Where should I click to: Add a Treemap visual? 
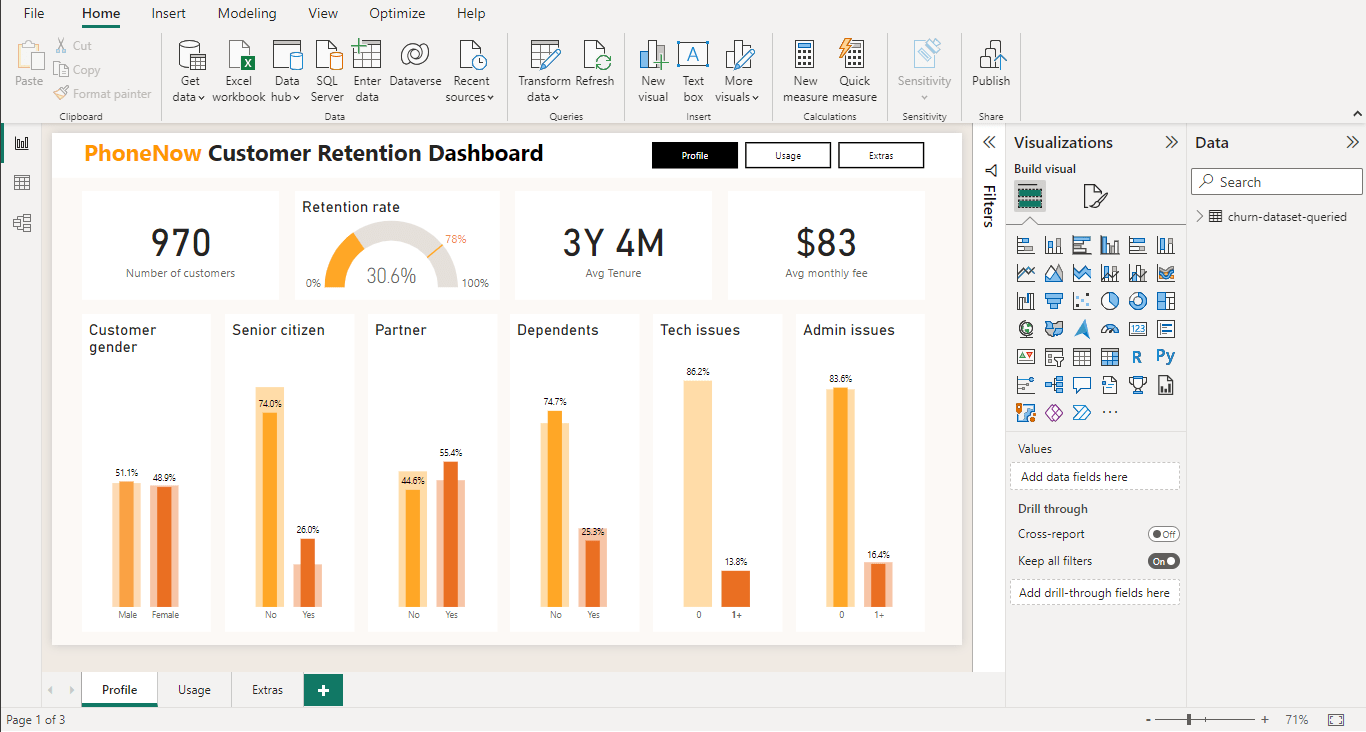[1165, 301]
